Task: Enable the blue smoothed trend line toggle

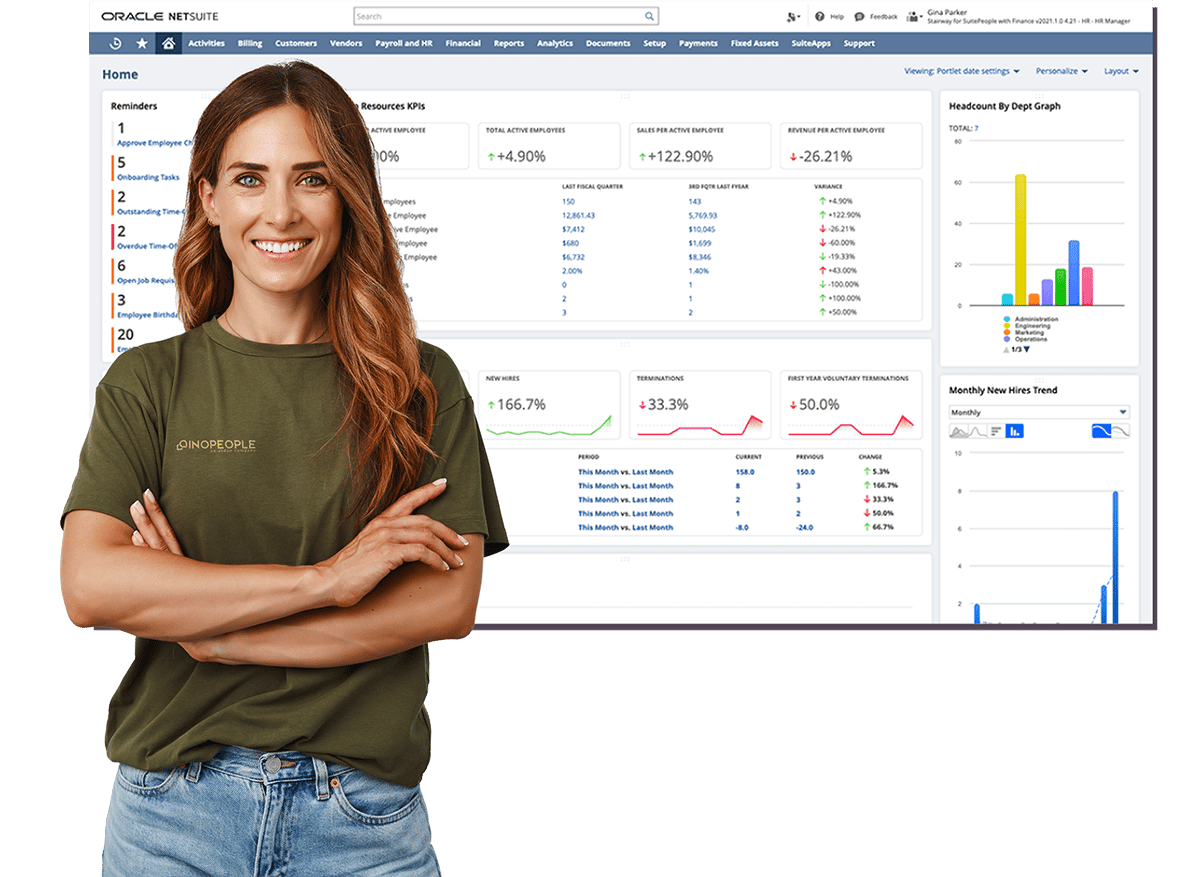Action: tap(1101, 431)
